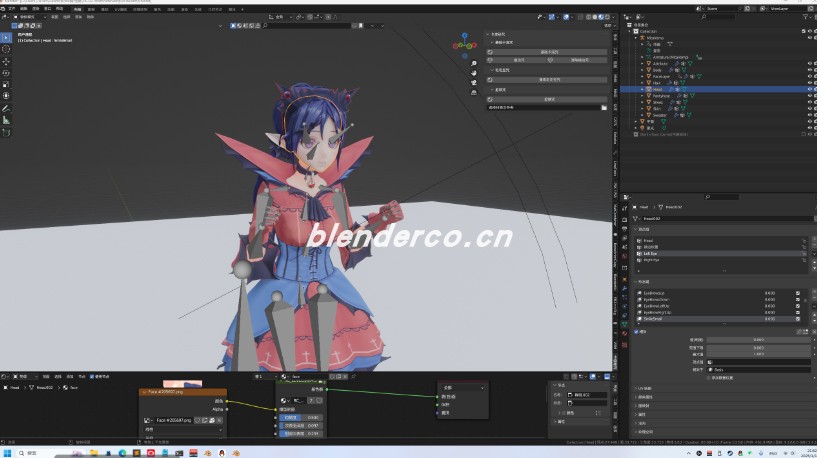
Task: Open the shader node output target dropdown
Action: click(x=463, y=388)
